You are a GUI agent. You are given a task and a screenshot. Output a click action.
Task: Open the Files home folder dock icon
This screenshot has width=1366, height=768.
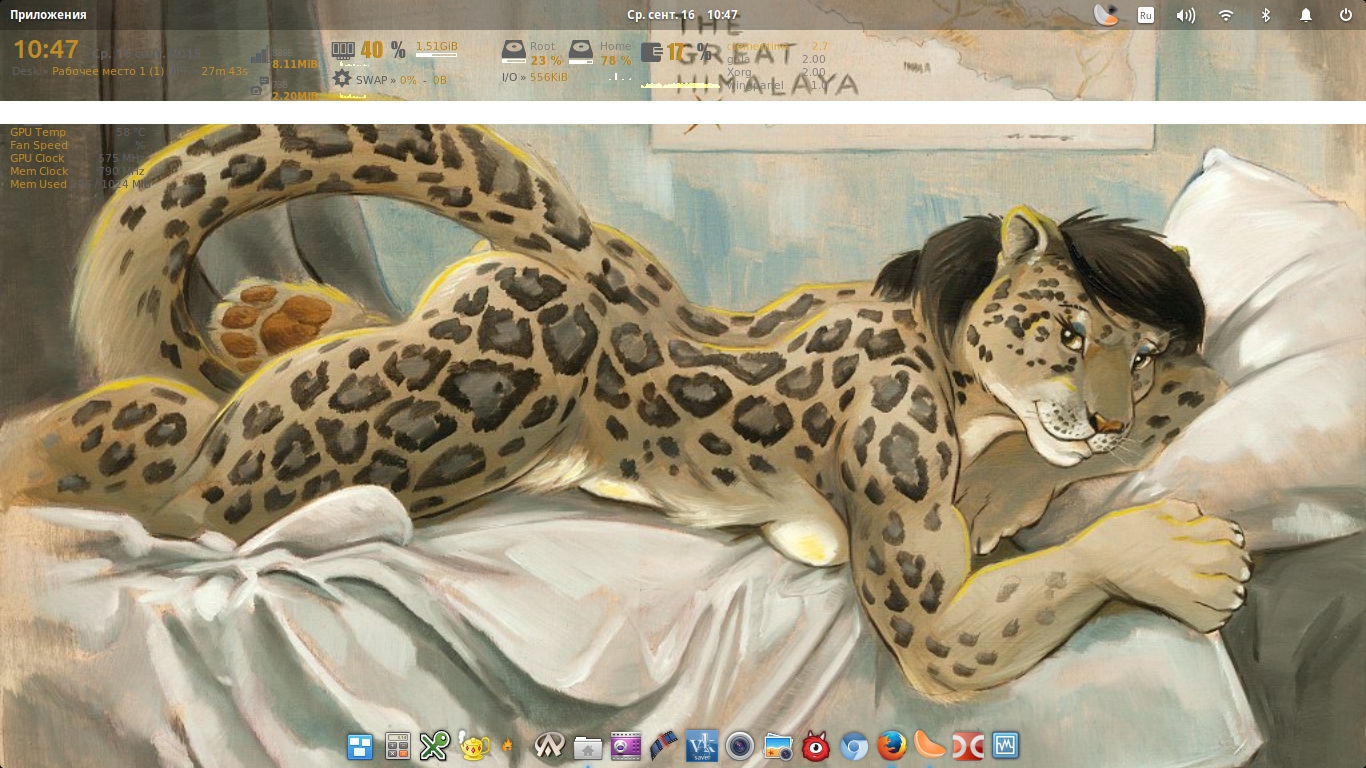[x=588, y=746]
